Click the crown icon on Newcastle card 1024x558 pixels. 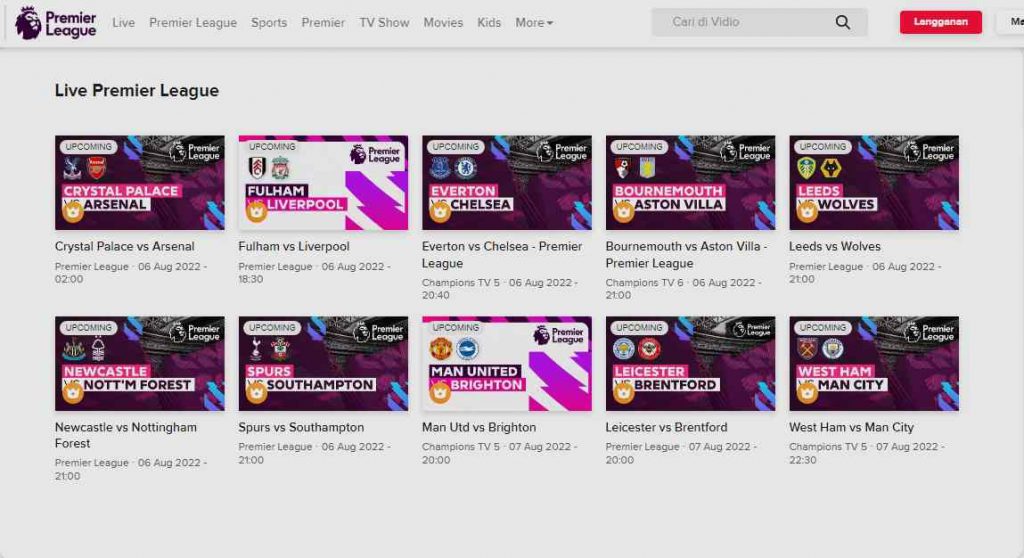coord(72,392)
